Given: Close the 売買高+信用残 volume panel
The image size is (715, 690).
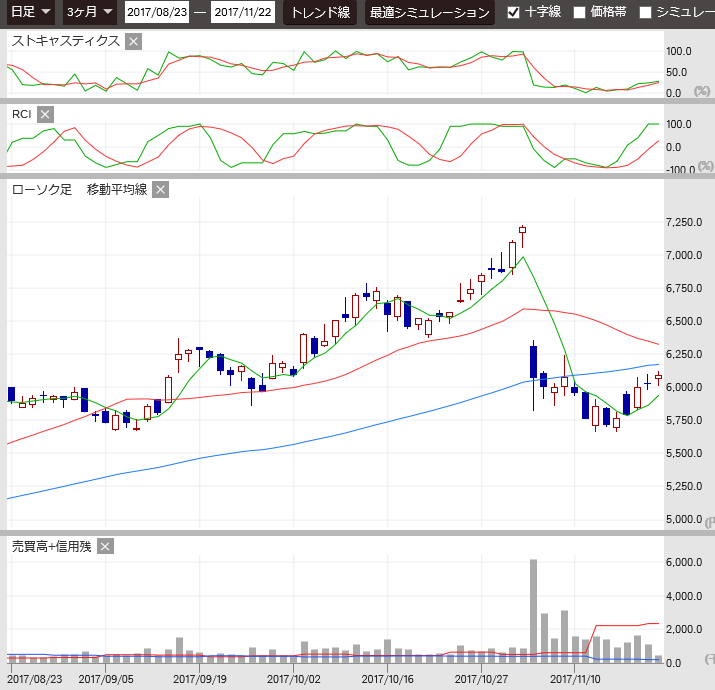Looking at the screenshot, I should [105, 546].
